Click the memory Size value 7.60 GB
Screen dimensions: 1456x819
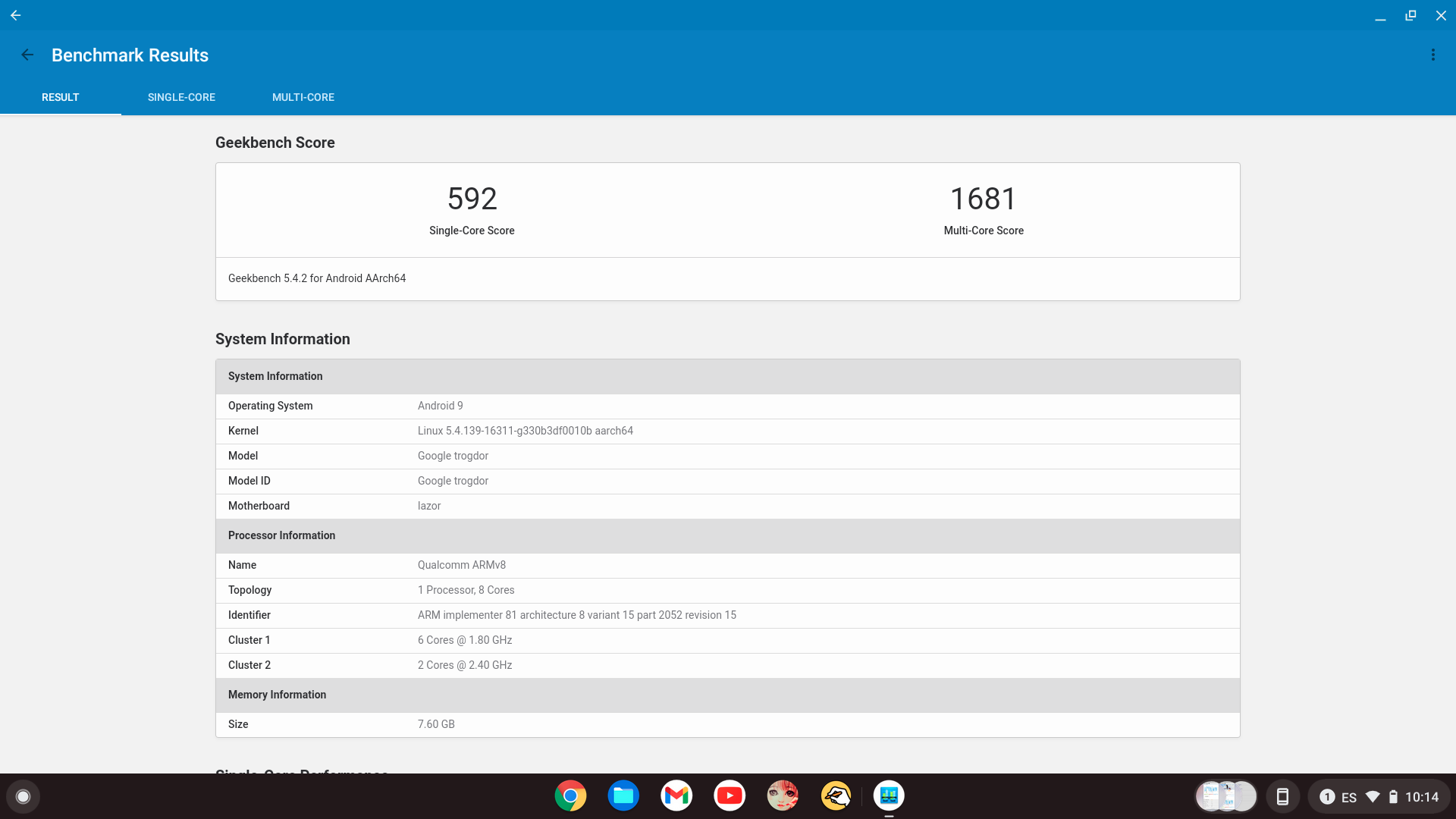436,724
